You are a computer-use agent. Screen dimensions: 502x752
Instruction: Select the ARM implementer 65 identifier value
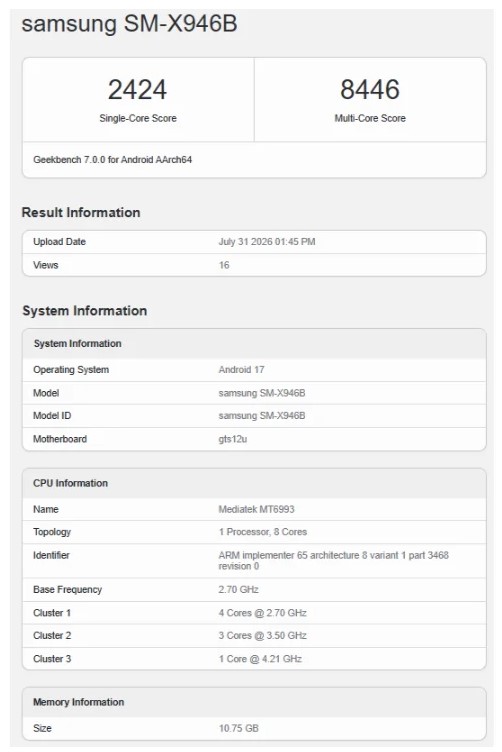(334, 561)
